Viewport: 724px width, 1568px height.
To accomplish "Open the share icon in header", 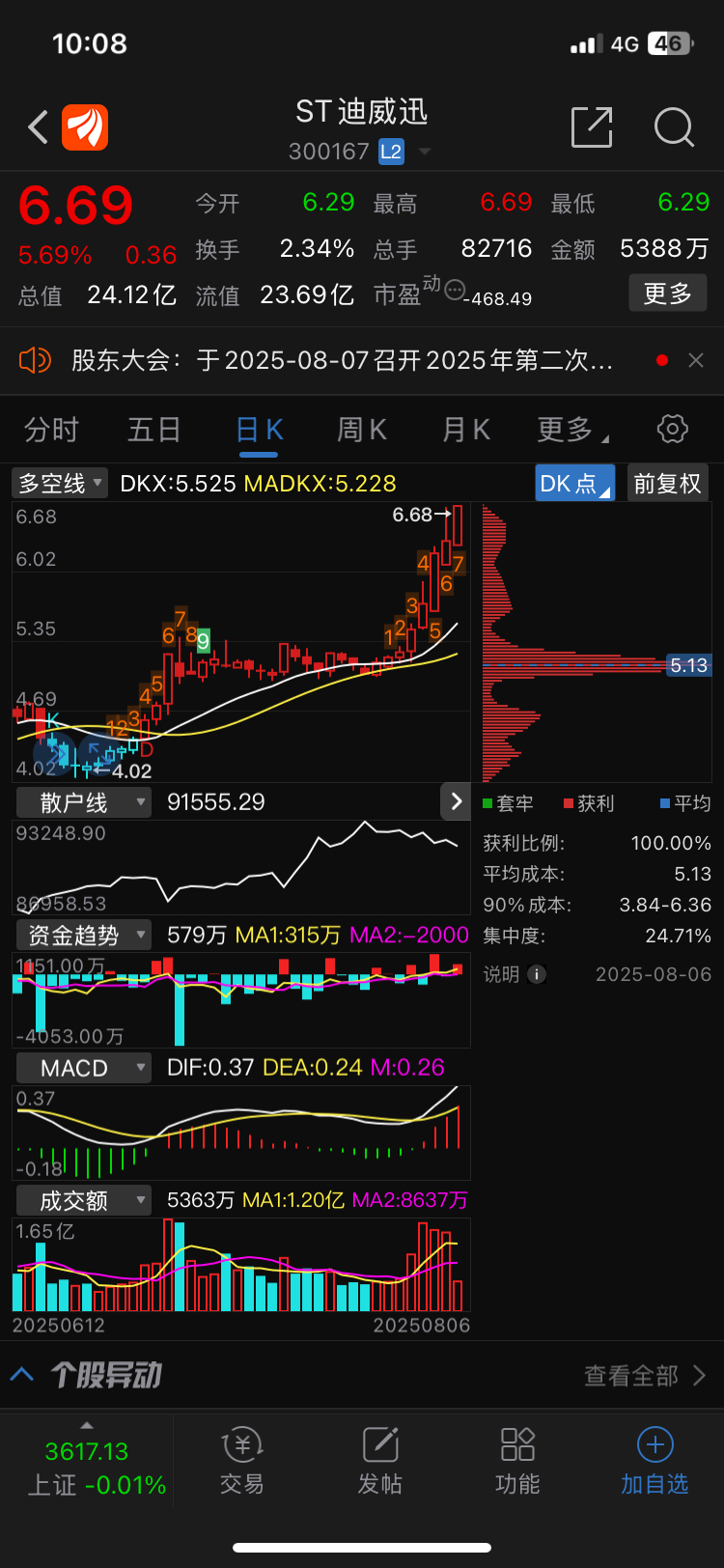I will pyautogui.click(x=592, y=127).
